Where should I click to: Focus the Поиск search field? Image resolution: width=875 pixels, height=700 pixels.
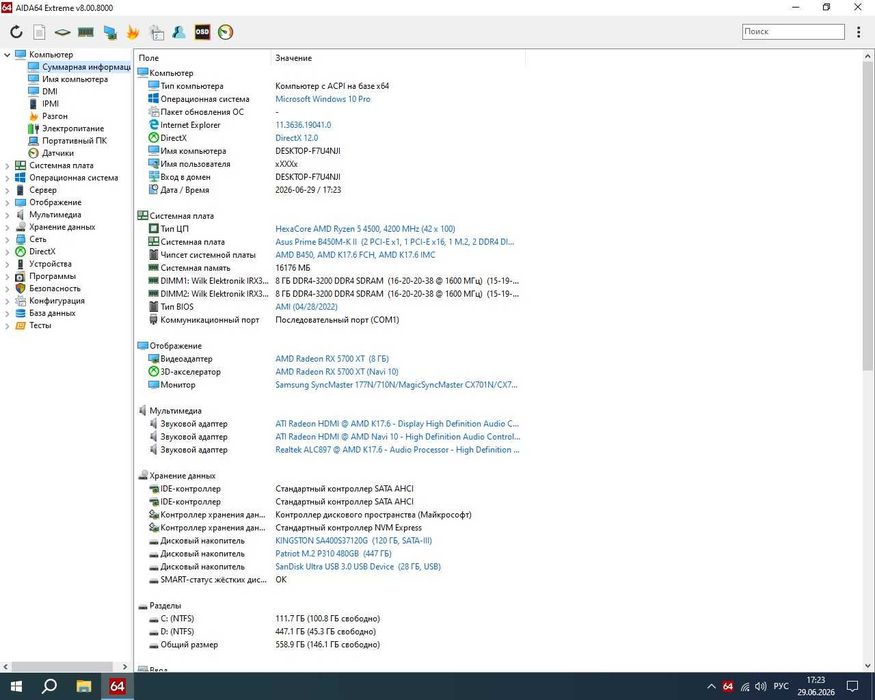[793, 32]
